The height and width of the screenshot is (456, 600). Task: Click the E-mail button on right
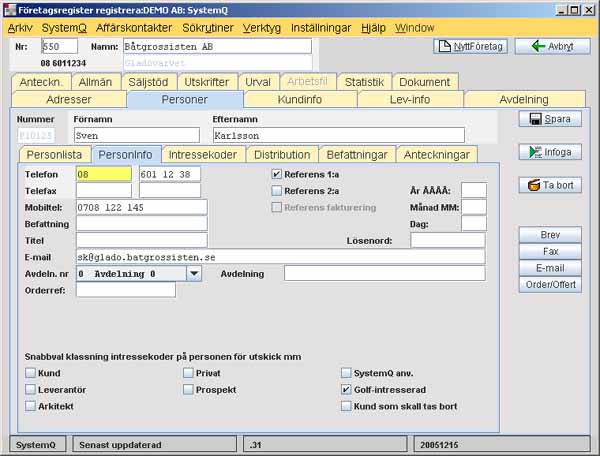pyautogui.click(x=550, y=268)
